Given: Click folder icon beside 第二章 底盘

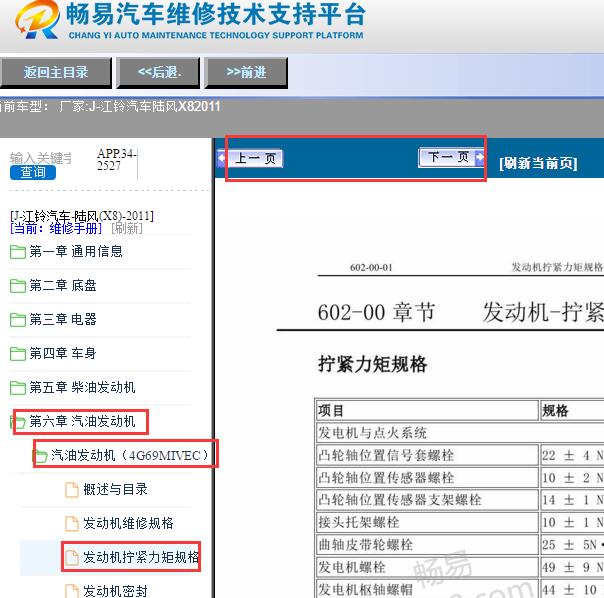Looking at the screenshot, I should 18,286.
